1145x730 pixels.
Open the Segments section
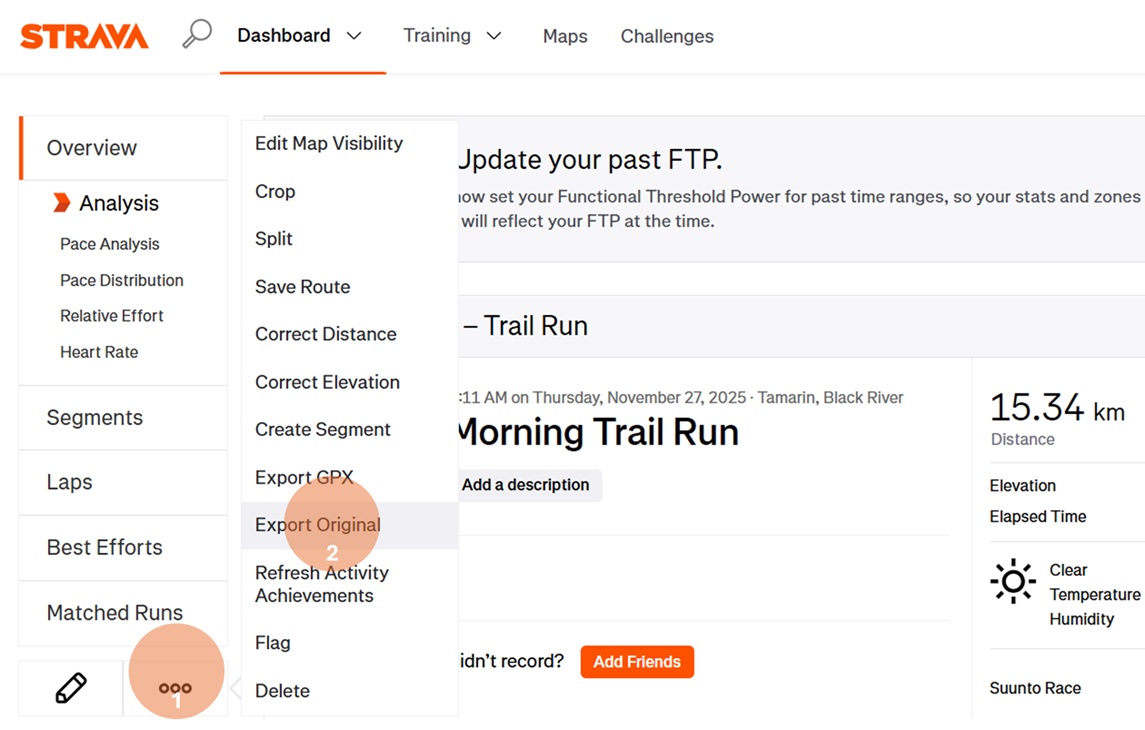click(x=94, y=417)
